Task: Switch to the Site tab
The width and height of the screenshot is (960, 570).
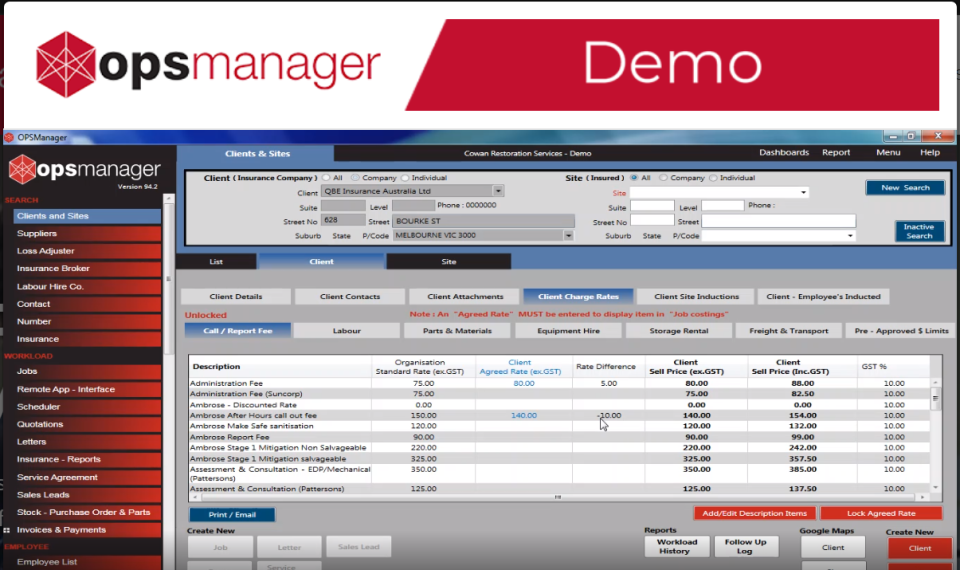Action: click(449, 261)
